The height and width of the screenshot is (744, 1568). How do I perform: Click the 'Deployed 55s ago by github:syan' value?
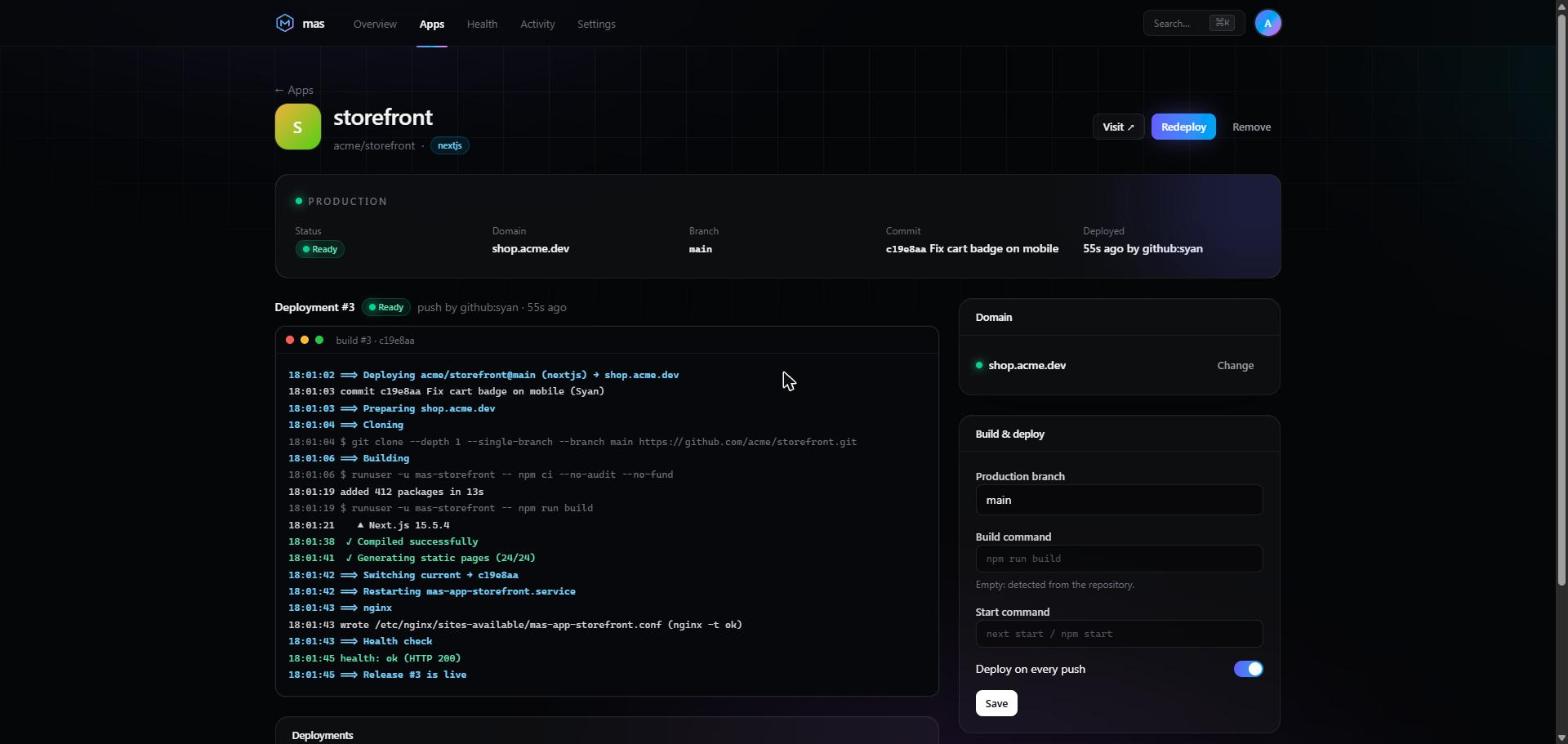click(x=1143, y=249)
